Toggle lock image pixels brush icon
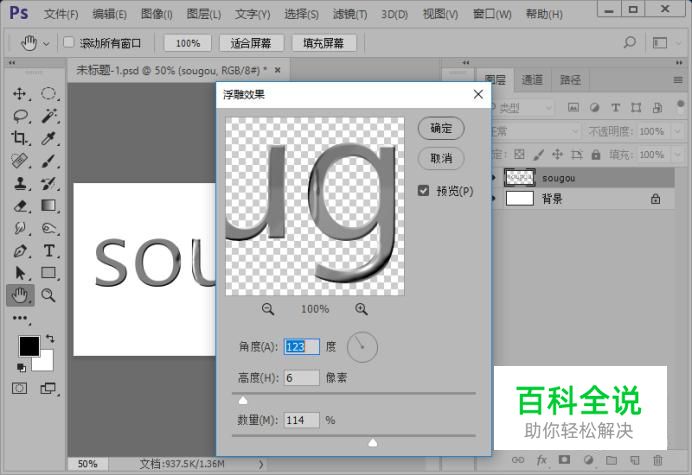Image resolution: width=692 pixels, height=475 pixels. click(x=538, y=155)
